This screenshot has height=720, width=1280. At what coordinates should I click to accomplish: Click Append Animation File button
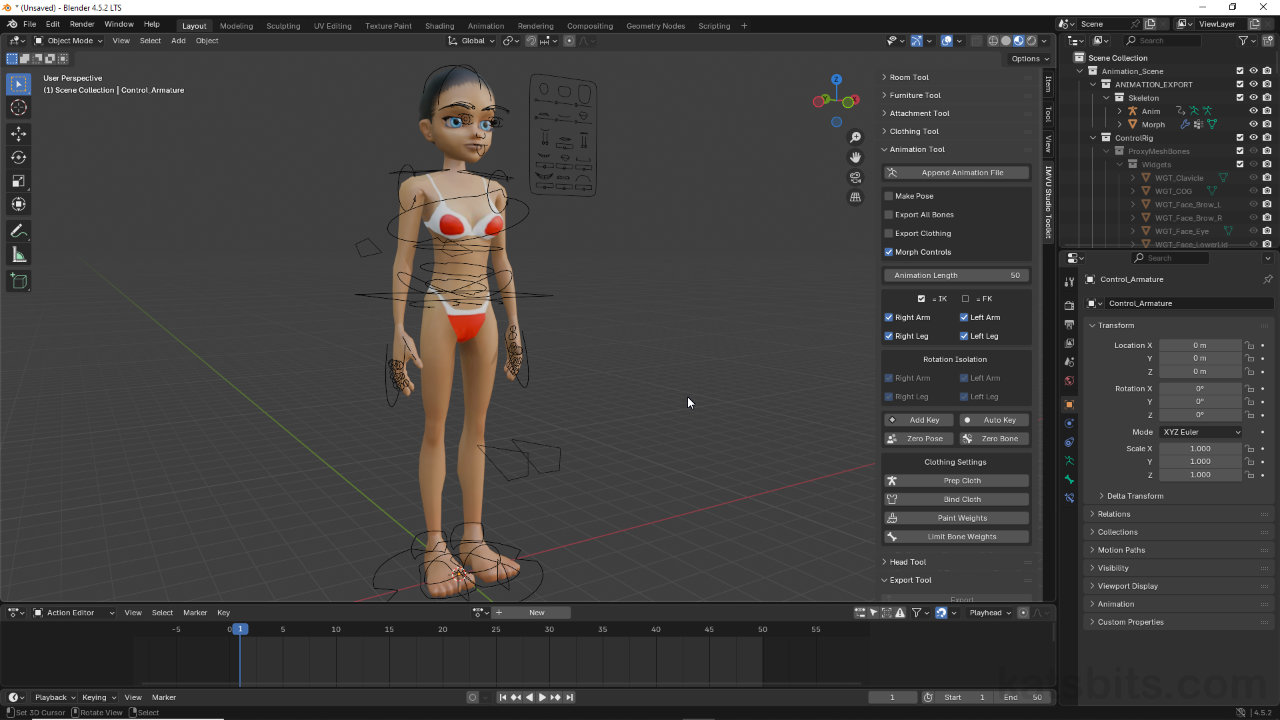[957, 173]
